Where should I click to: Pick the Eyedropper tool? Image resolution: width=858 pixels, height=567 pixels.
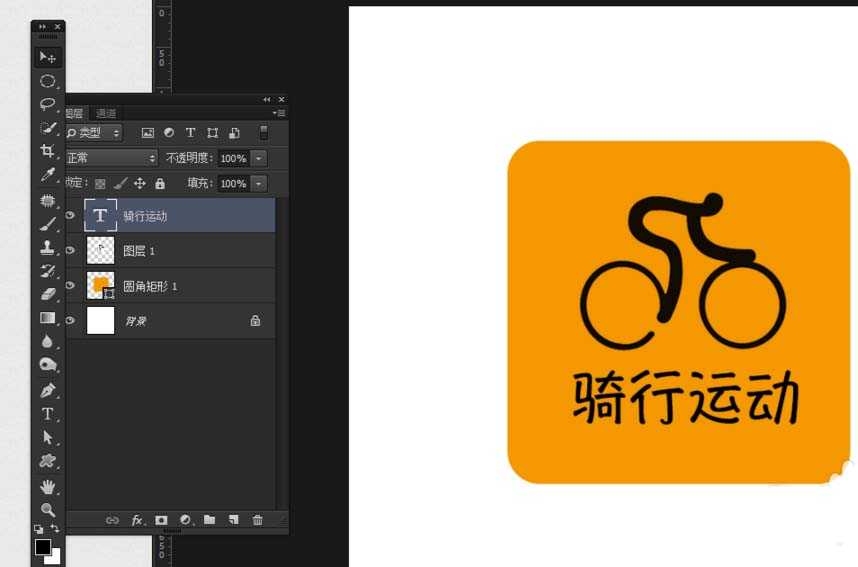pos(47,175)
